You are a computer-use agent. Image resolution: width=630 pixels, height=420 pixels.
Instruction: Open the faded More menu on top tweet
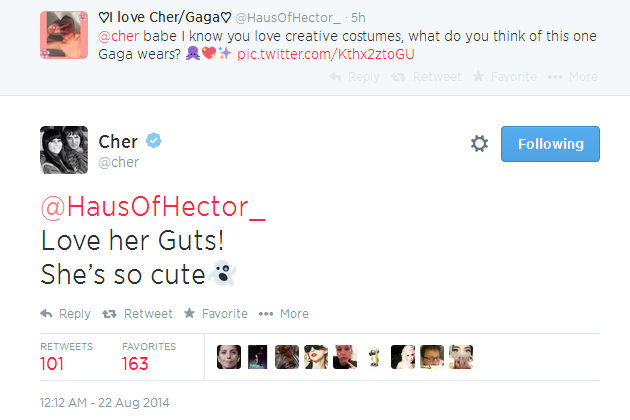coord(555,77)
